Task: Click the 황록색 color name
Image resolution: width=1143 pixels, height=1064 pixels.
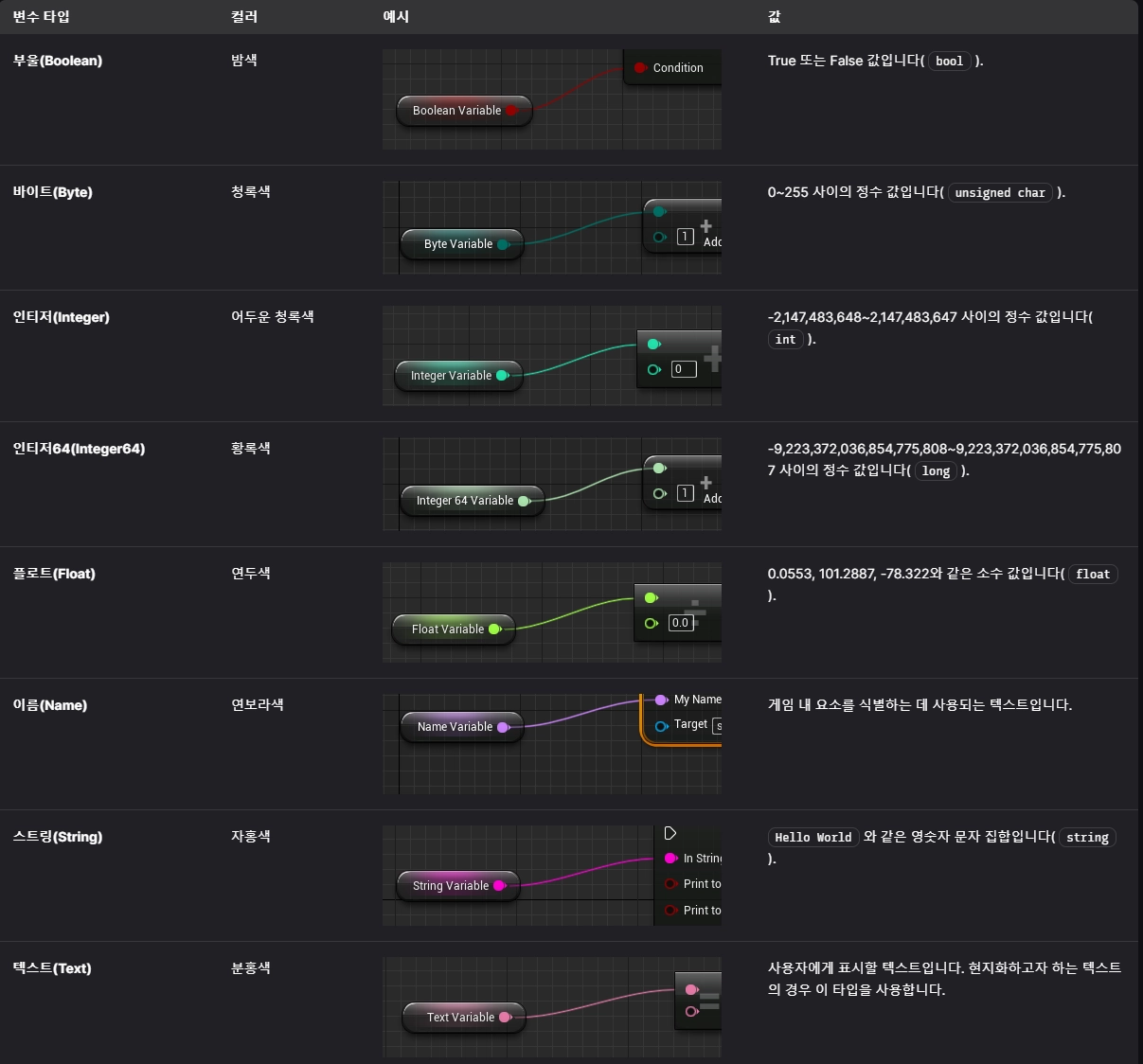Action: (x=251, y=448)
